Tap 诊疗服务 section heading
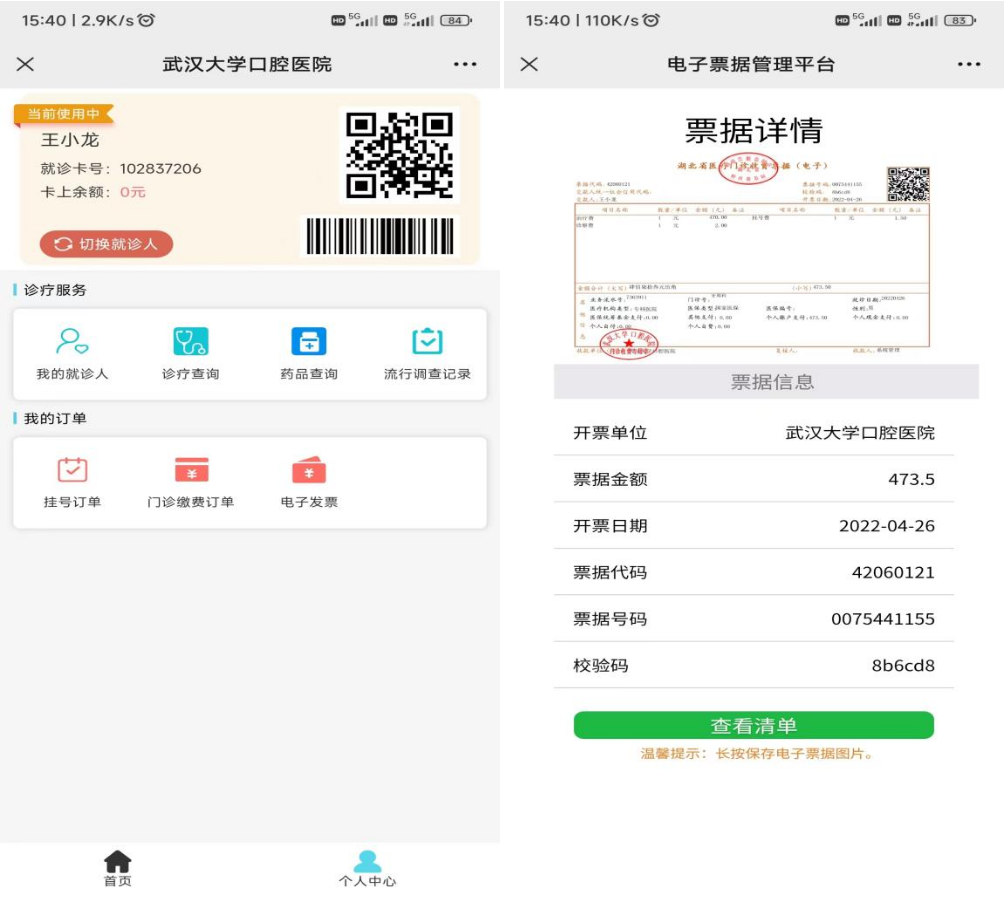This screenshot has height=904, width=1008. pos(55,290)
